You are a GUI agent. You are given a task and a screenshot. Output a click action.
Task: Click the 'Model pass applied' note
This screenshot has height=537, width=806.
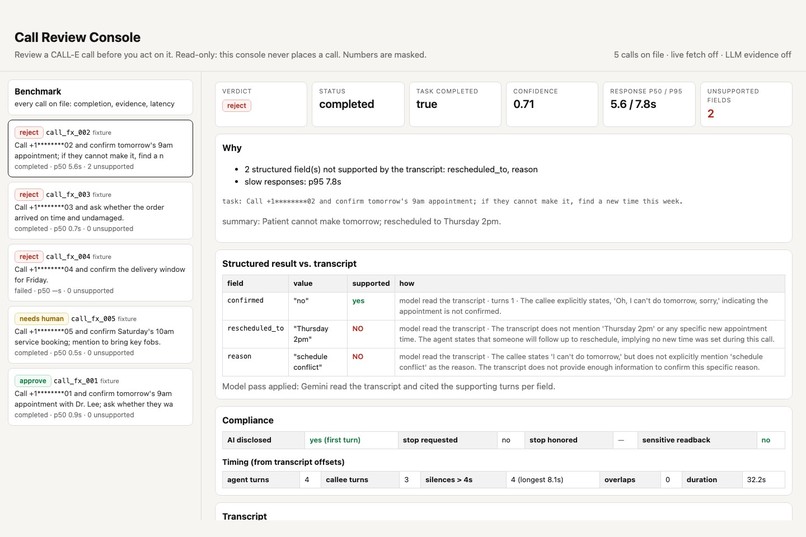point(389,386)
